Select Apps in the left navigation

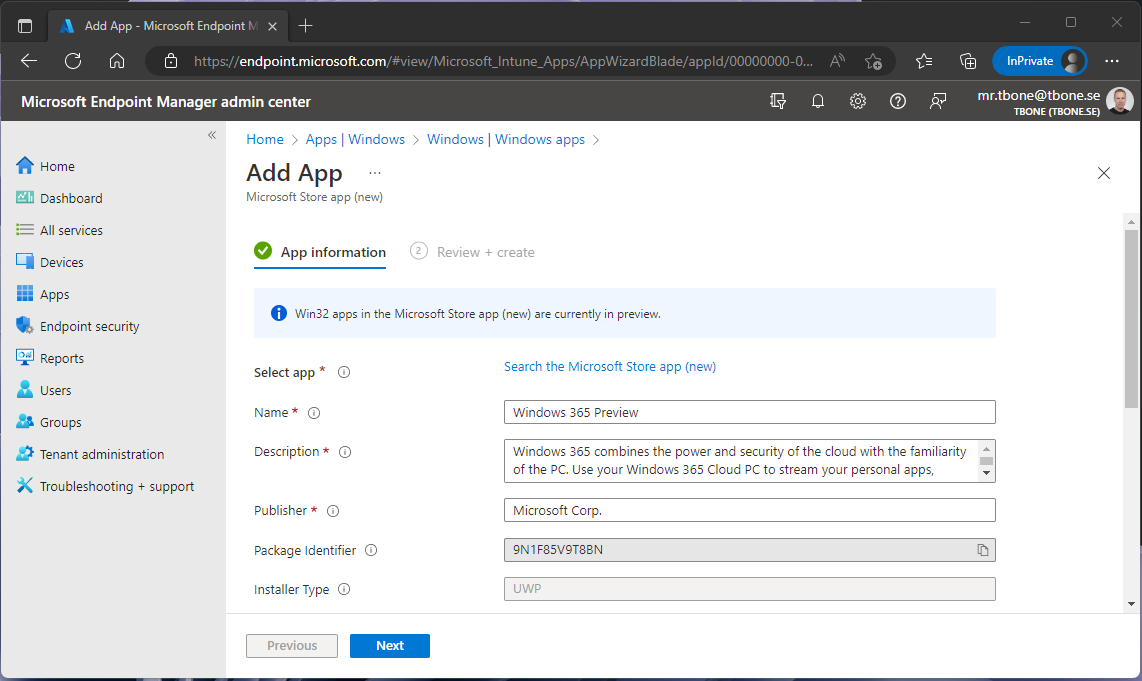point(55,293)
